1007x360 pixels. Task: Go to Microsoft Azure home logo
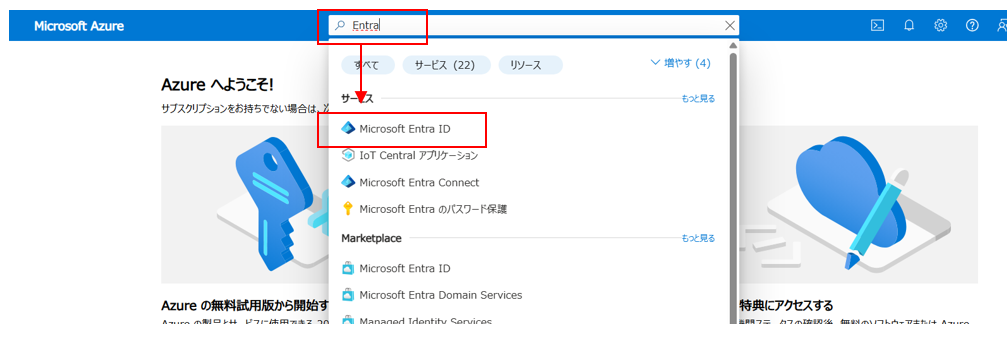pos(79,26)
